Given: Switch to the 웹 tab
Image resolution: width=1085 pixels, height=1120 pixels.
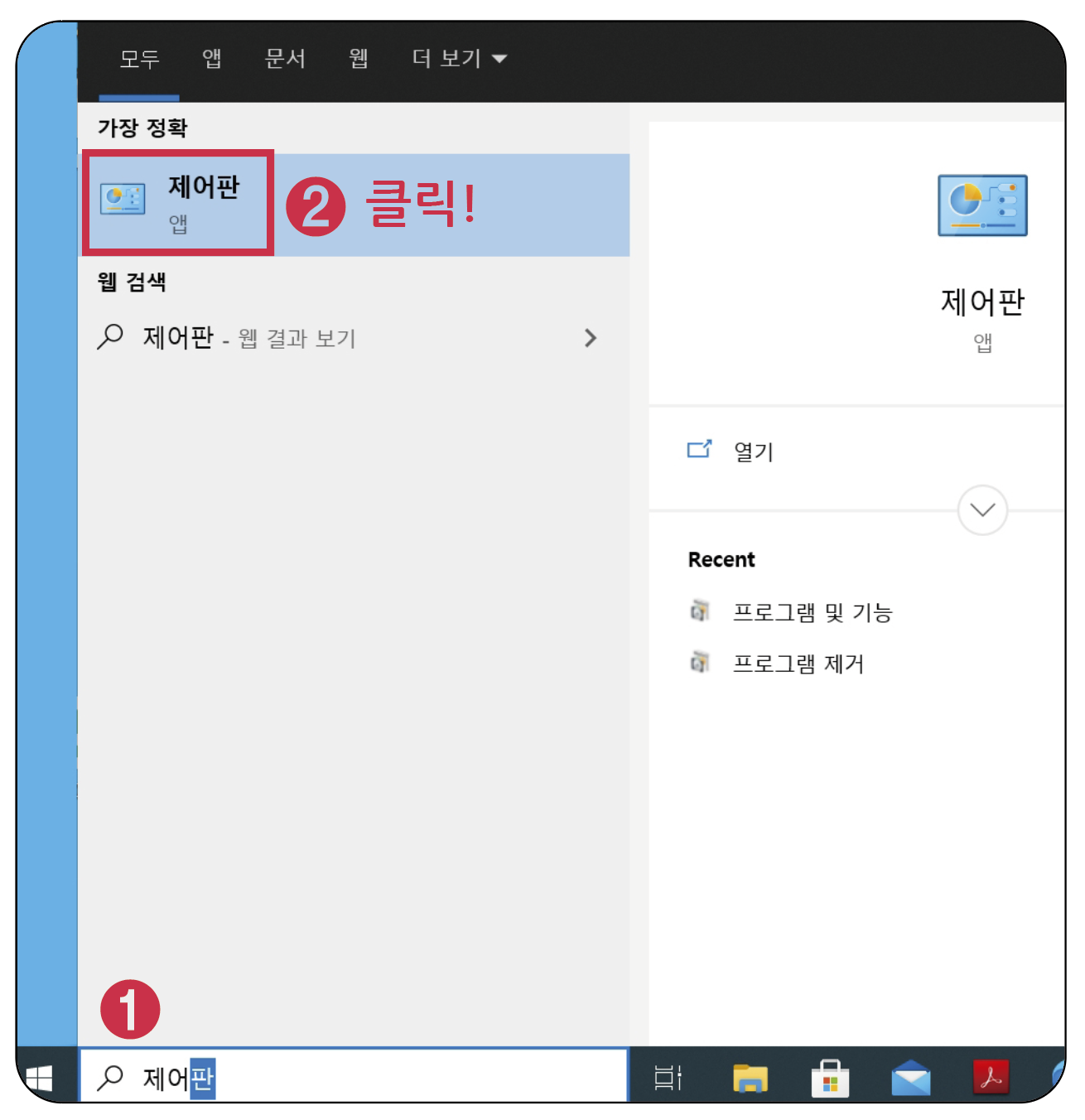Looking at the screenshot, I should pyautogui.click(x=359, y=58).
